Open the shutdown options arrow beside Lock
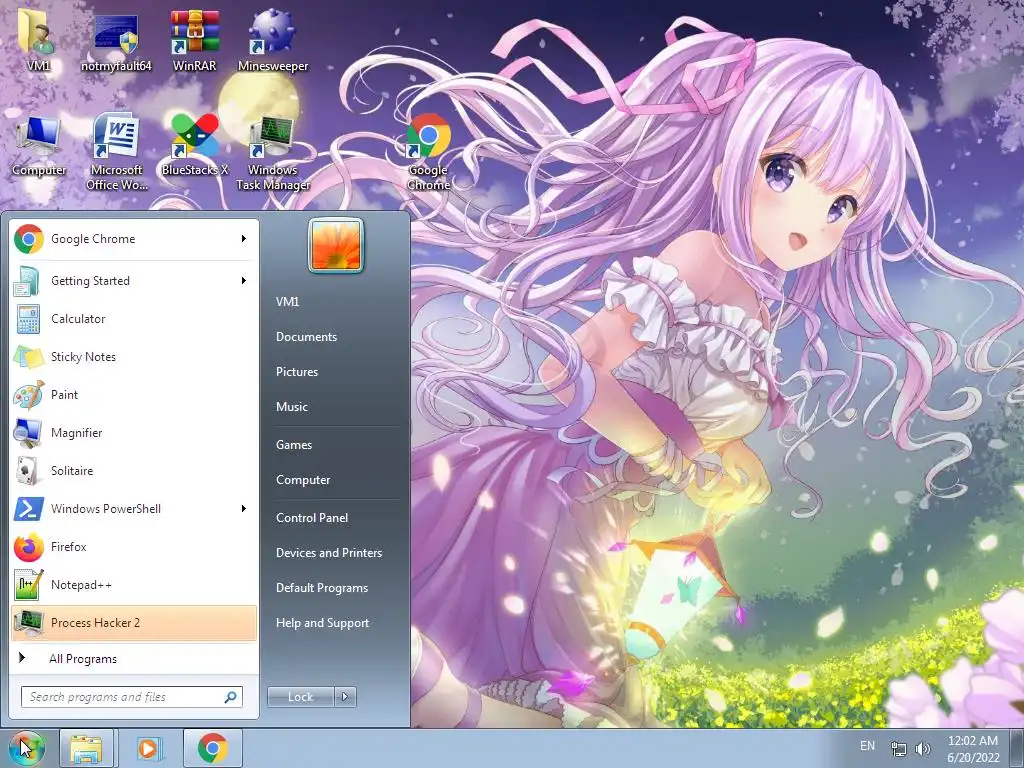The height and width of the screenshot is (768, 1024). [345, 697]
